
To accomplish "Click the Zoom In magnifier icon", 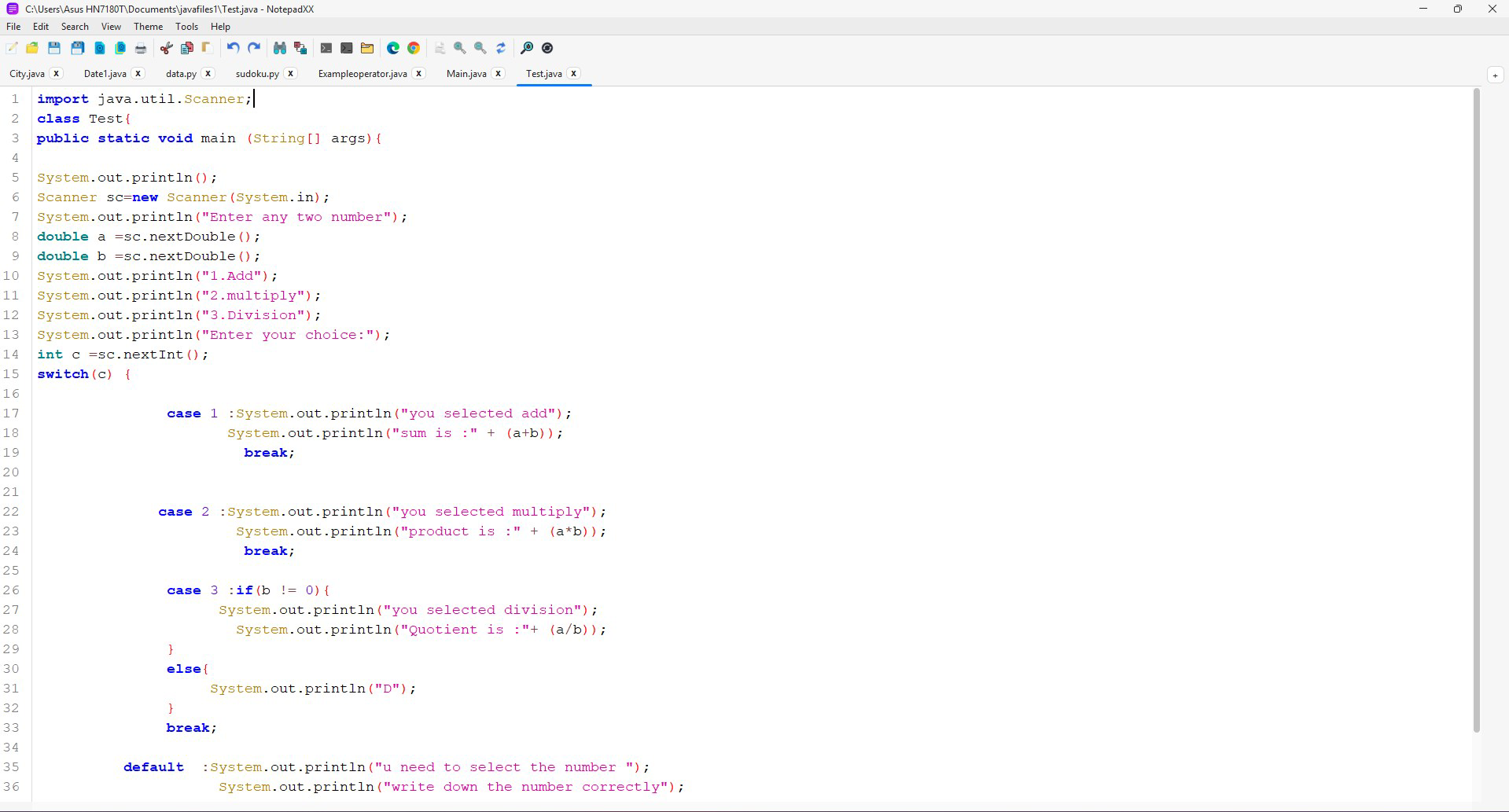I will coord(460,48).
